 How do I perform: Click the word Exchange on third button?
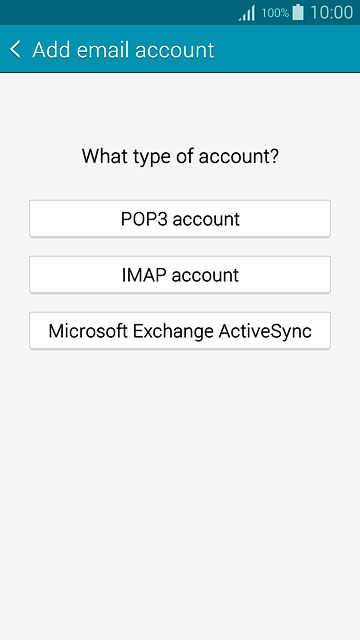173,331
